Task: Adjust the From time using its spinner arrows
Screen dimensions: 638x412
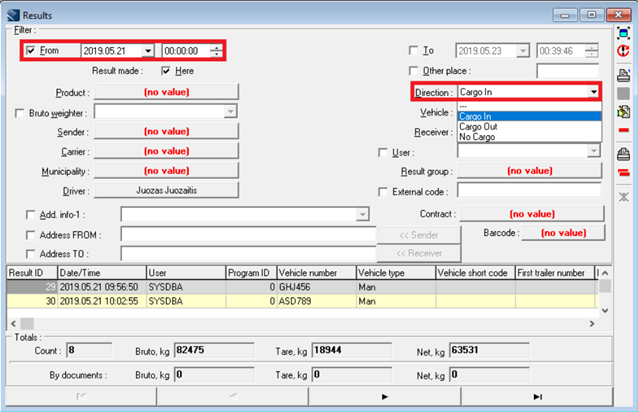Action: pyautogui.click(x=216, y=51)
